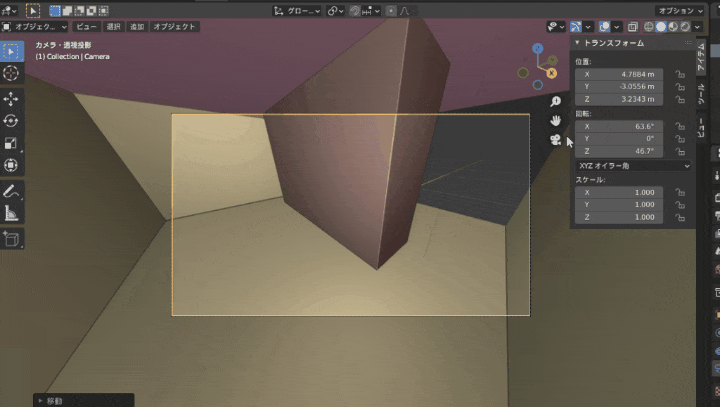Click the position Y value field

(619, 87)
